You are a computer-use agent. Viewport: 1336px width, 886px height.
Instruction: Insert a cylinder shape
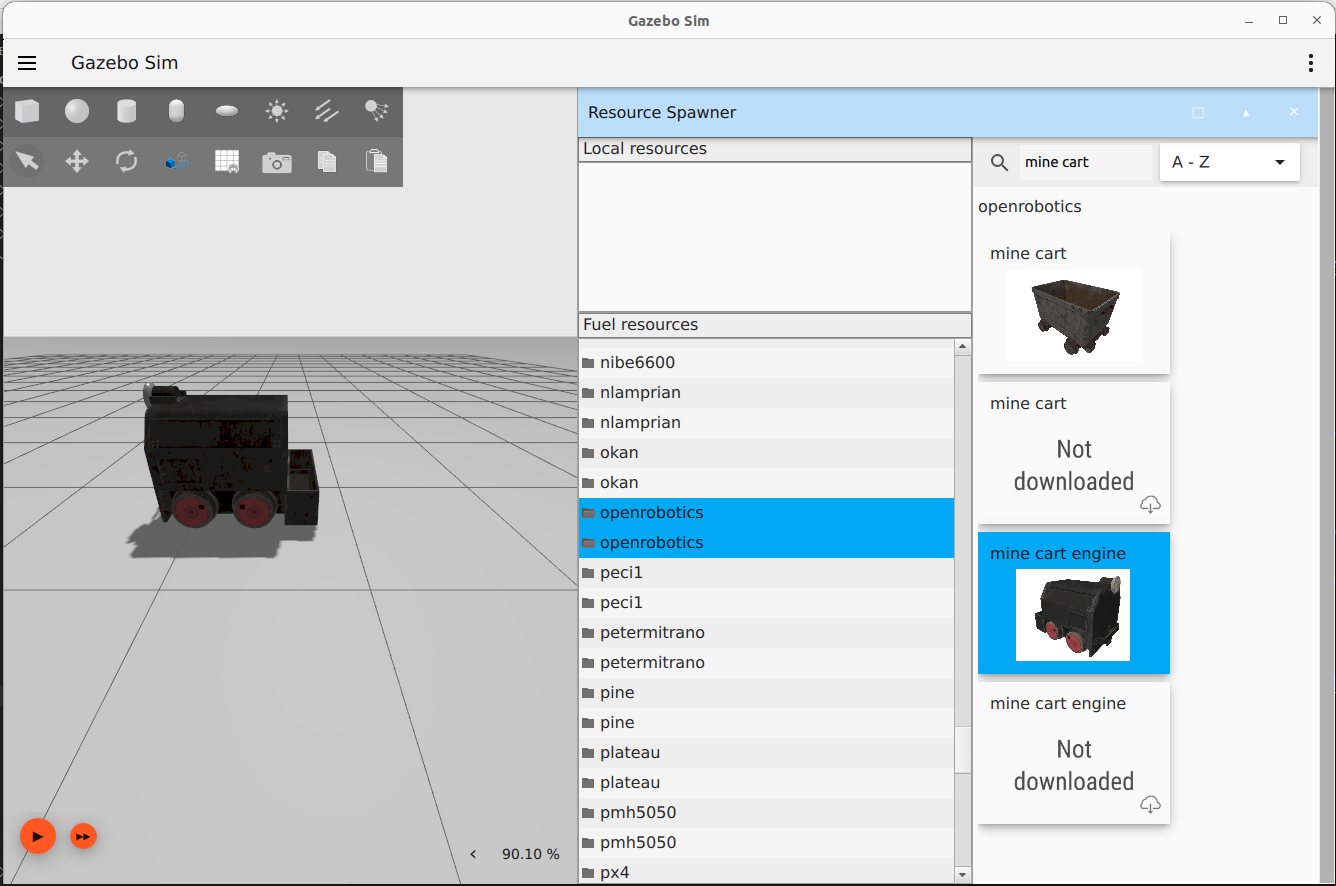click(127, 111)
